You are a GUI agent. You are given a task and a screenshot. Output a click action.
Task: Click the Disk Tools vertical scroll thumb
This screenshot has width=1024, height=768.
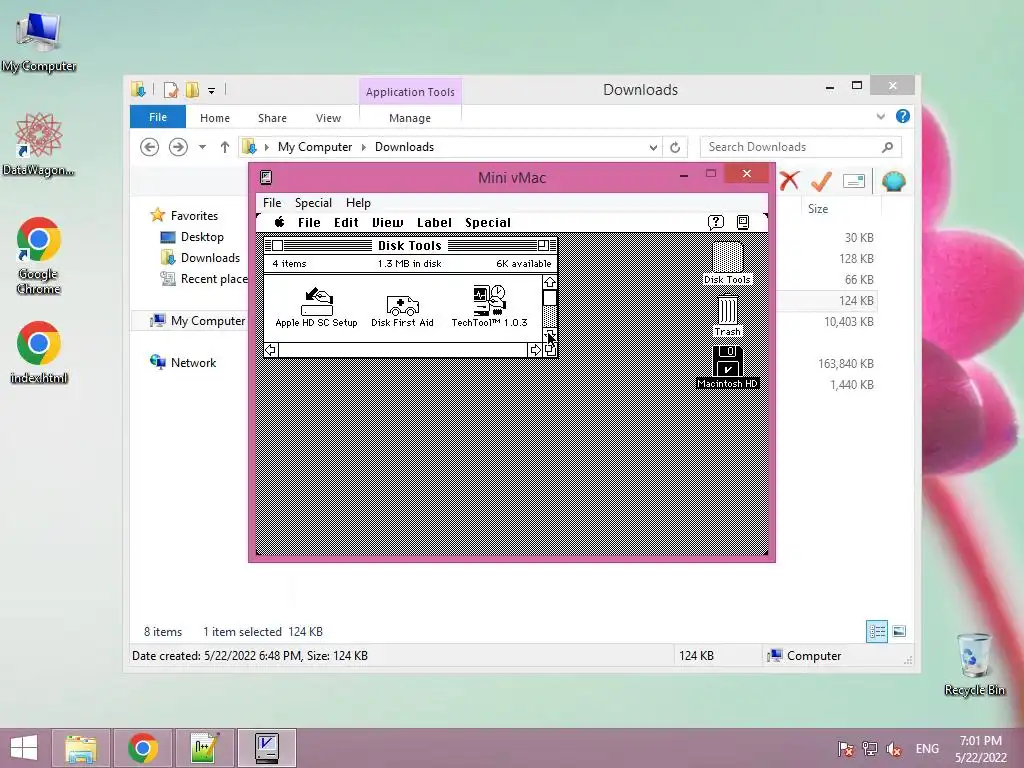pyautogui.click(x=550, y=297)
